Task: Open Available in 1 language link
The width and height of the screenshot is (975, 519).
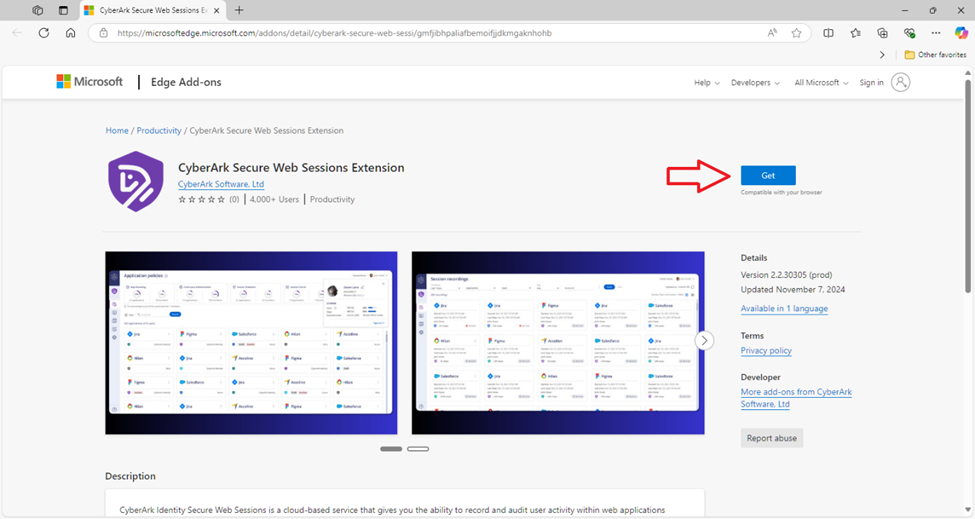Action: 784,308
